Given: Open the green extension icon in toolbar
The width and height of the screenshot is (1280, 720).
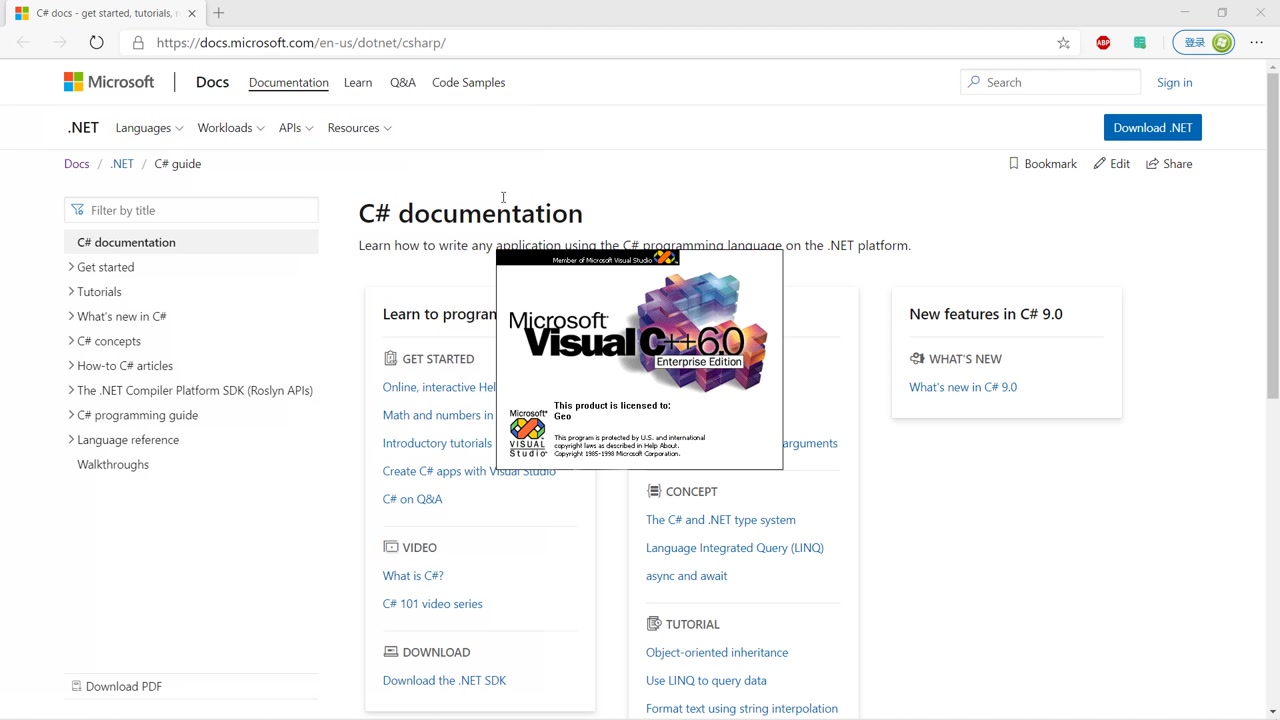Looking at the screenshot, I should click(1139, 43).
